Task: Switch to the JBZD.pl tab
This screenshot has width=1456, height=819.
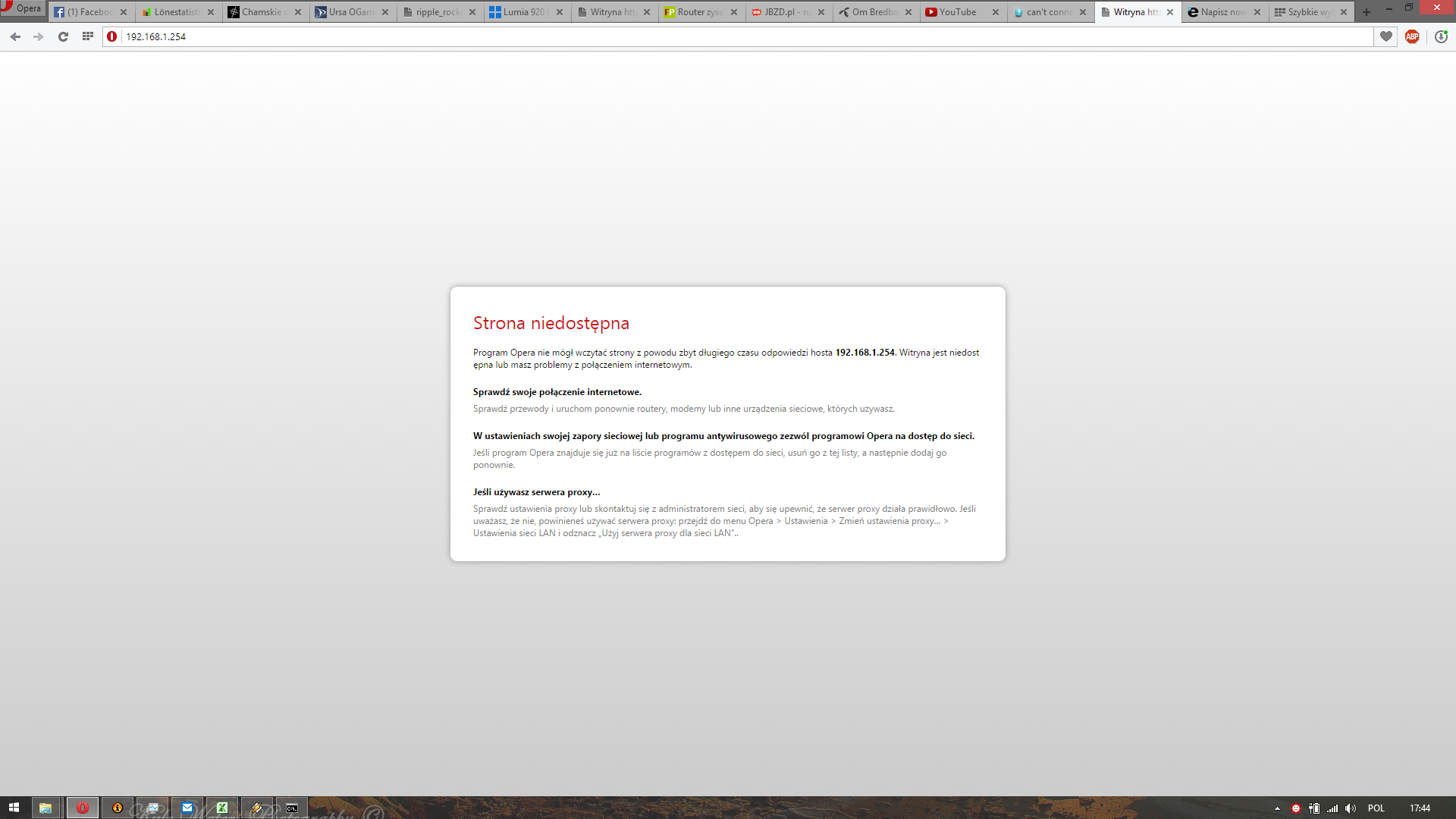Action: click(789, 12)
